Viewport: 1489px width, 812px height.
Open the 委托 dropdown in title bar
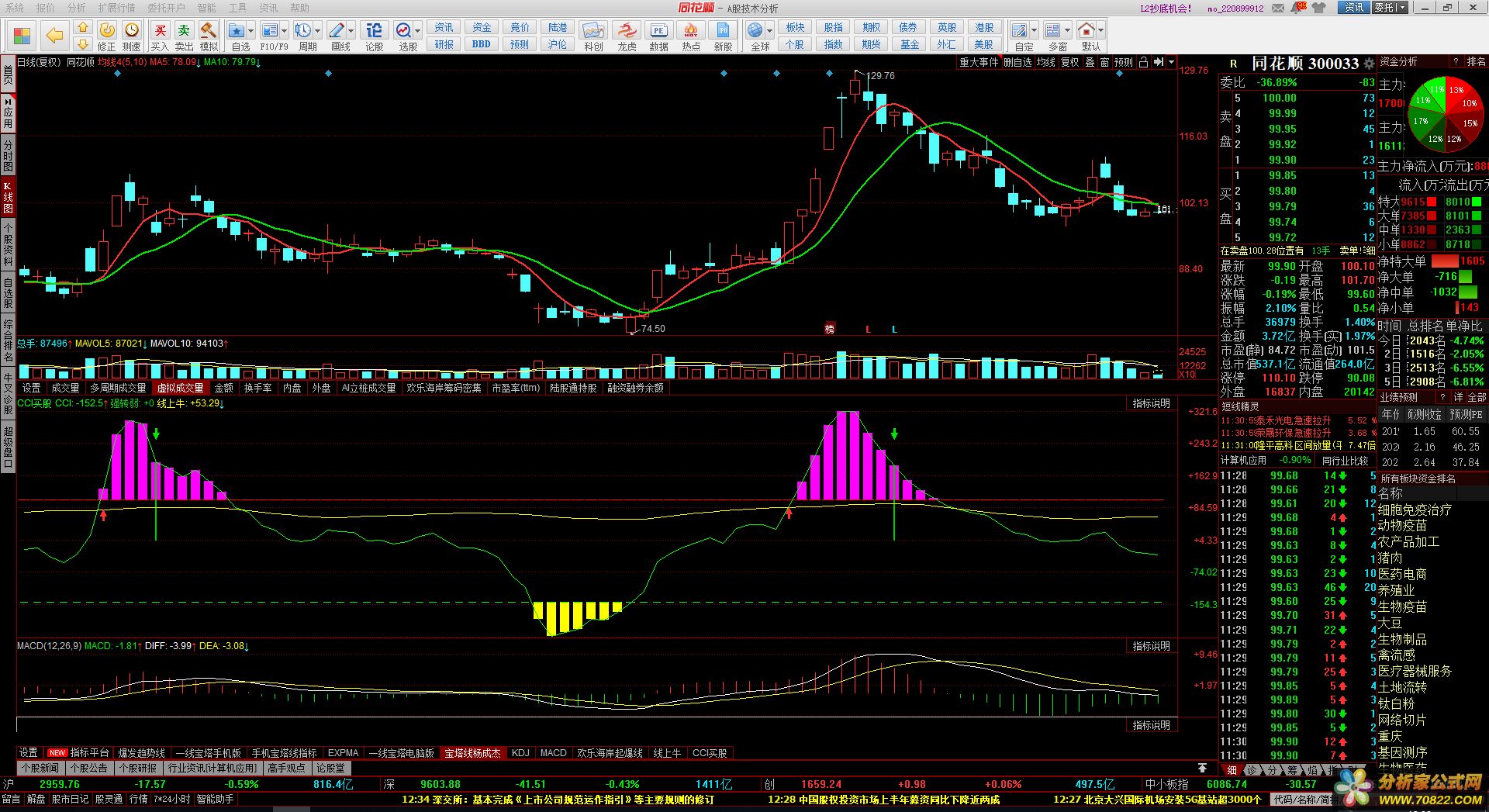1389,8
